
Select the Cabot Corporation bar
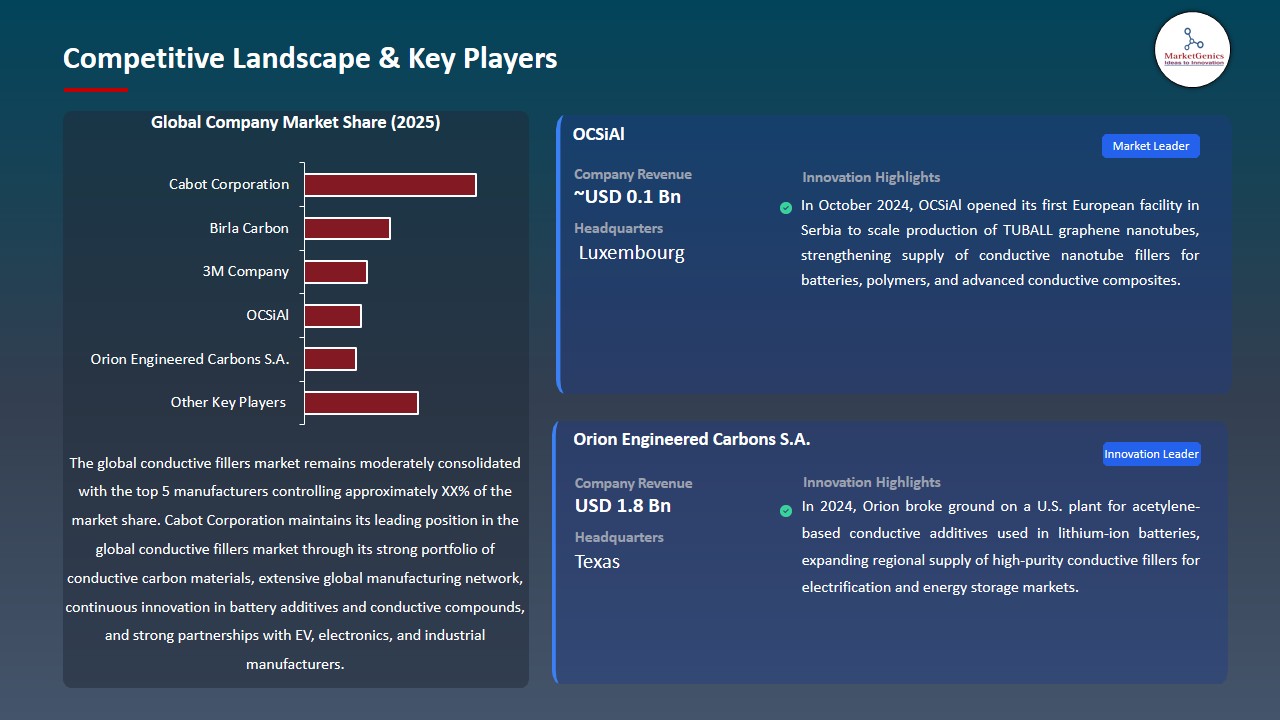[390, 185]
